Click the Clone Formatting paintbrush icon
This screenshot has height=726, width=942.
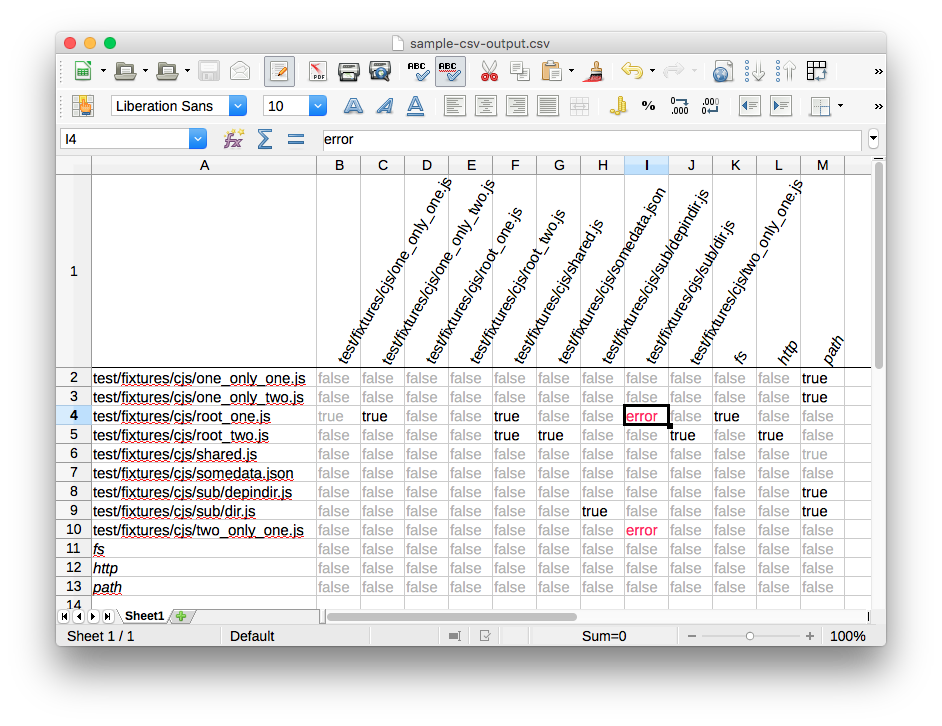pos(594,72)
